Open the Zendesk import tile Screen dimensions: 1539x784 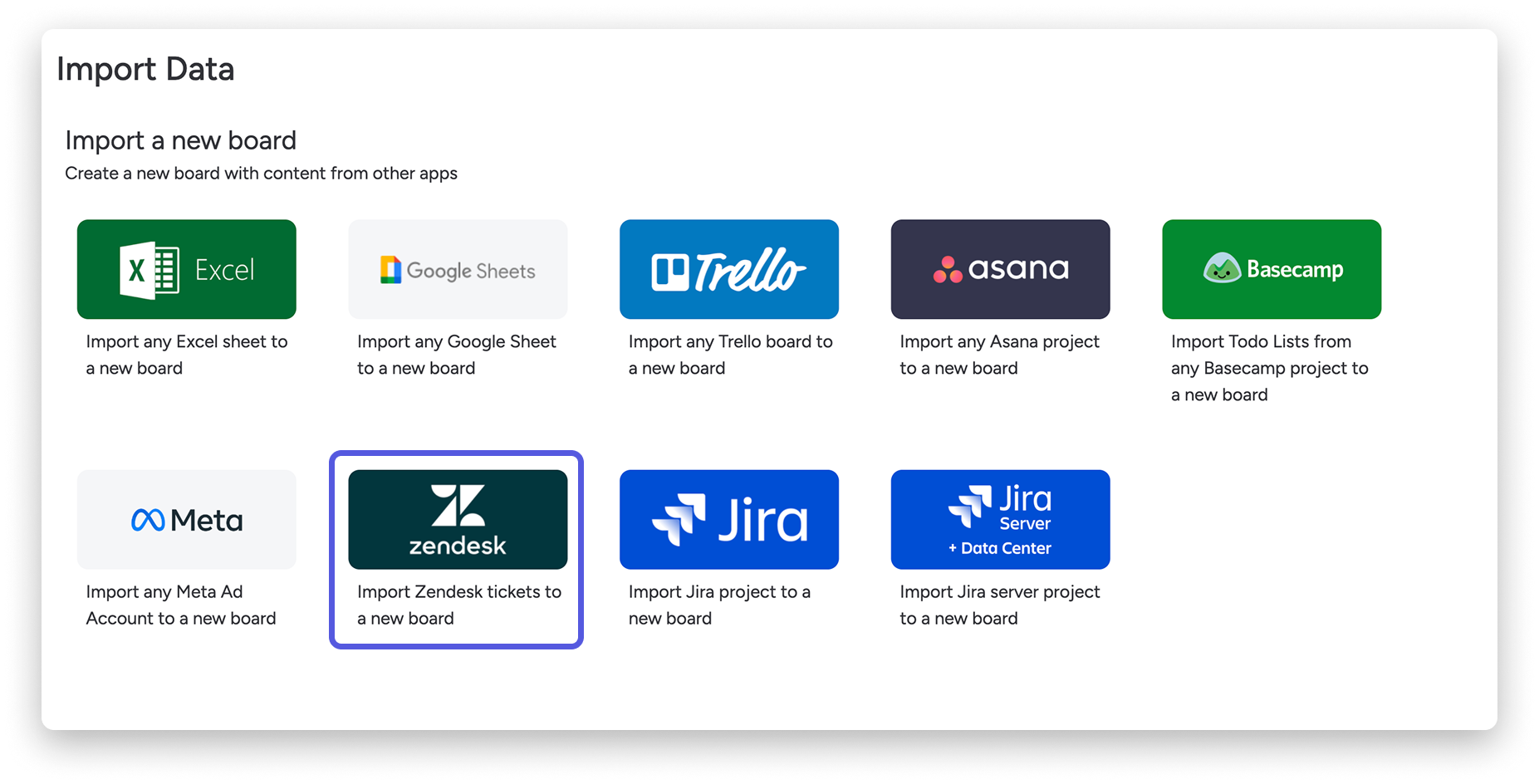click(458, 520)
